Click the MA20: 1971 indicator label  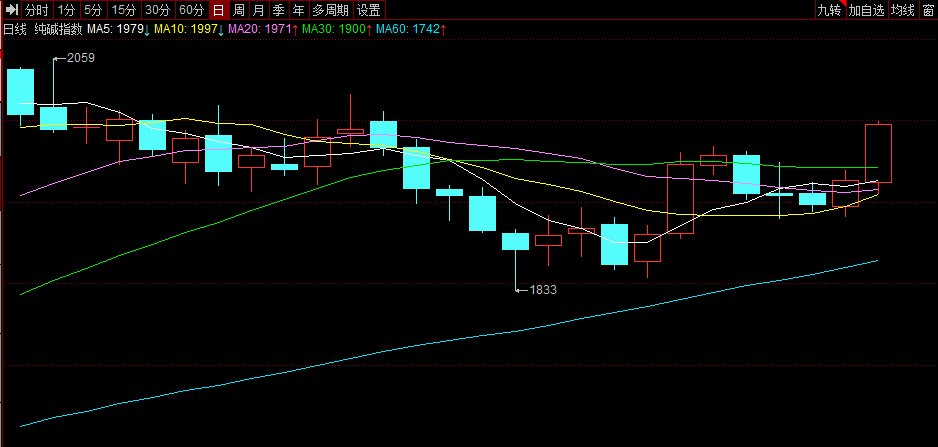[264, 29]
